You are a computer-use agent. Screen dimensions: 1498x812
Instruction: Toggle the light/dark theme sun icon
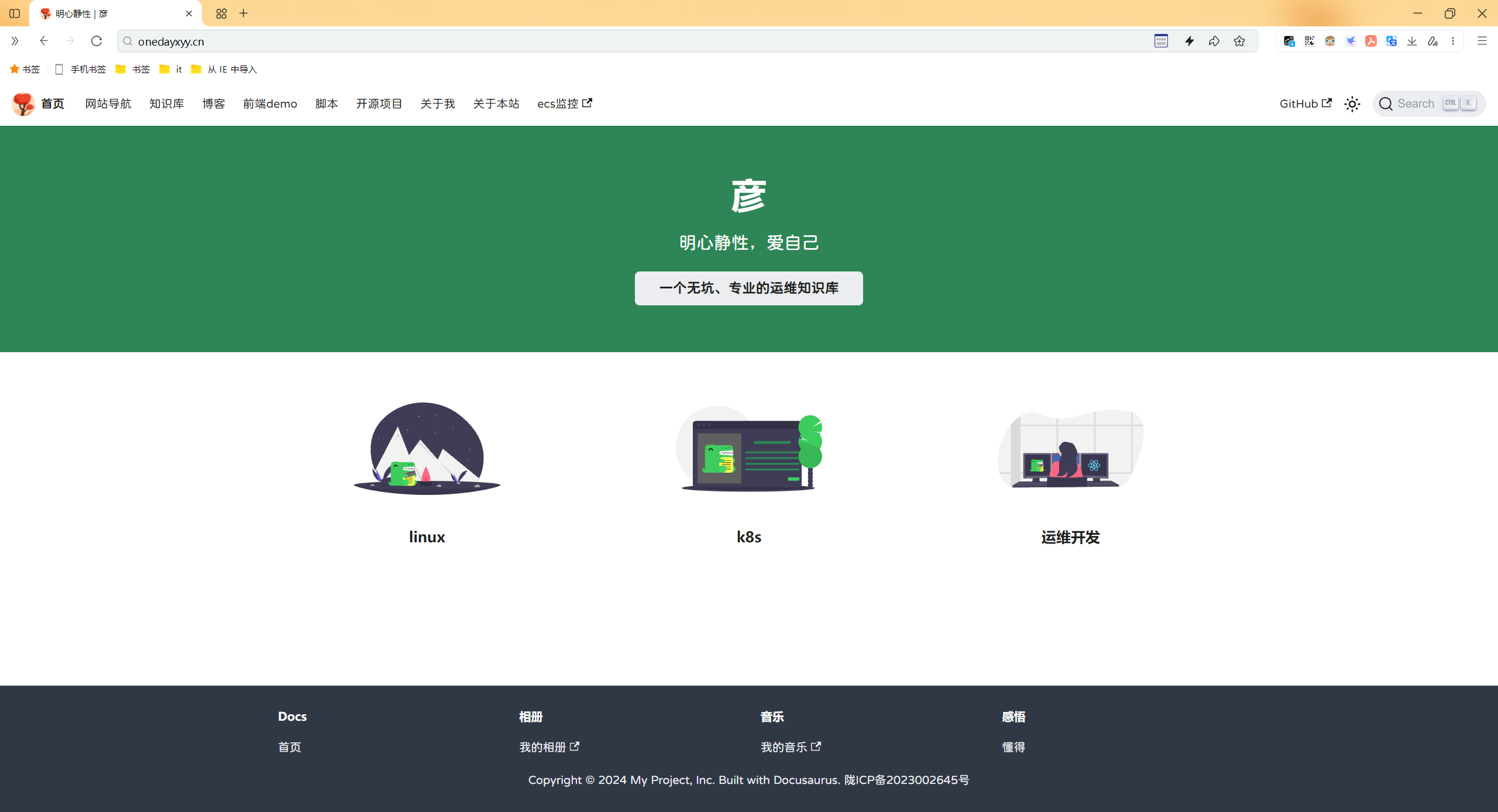1352,104
